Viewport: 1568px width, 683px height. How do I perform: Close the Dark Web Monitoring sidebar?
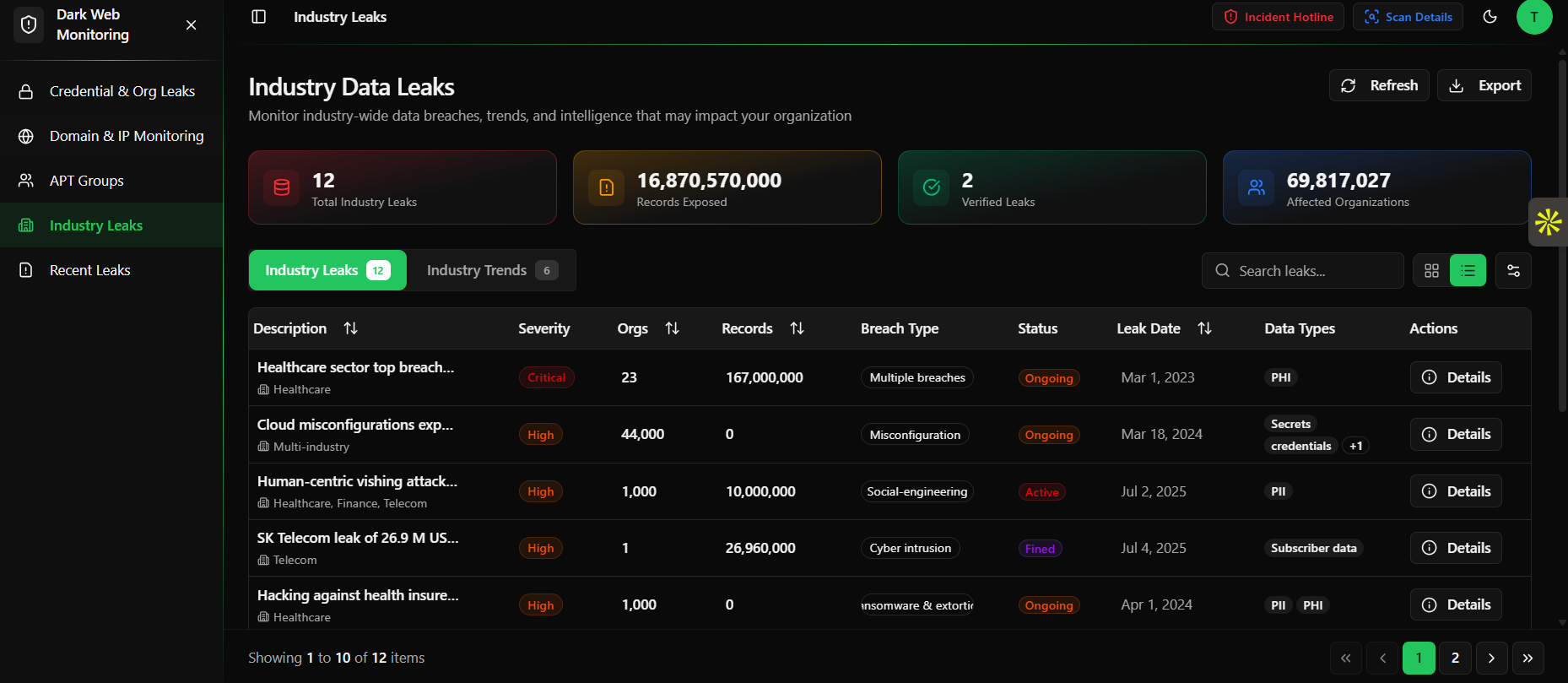pos(192,24)
